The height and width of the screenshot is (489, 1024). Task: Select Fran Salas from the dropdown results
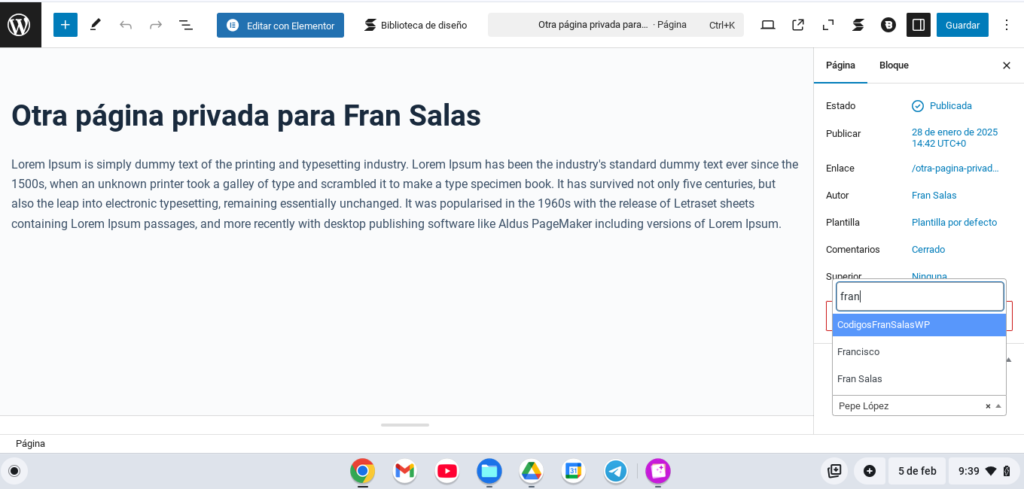pyautogui.click(x=919, y=379)
